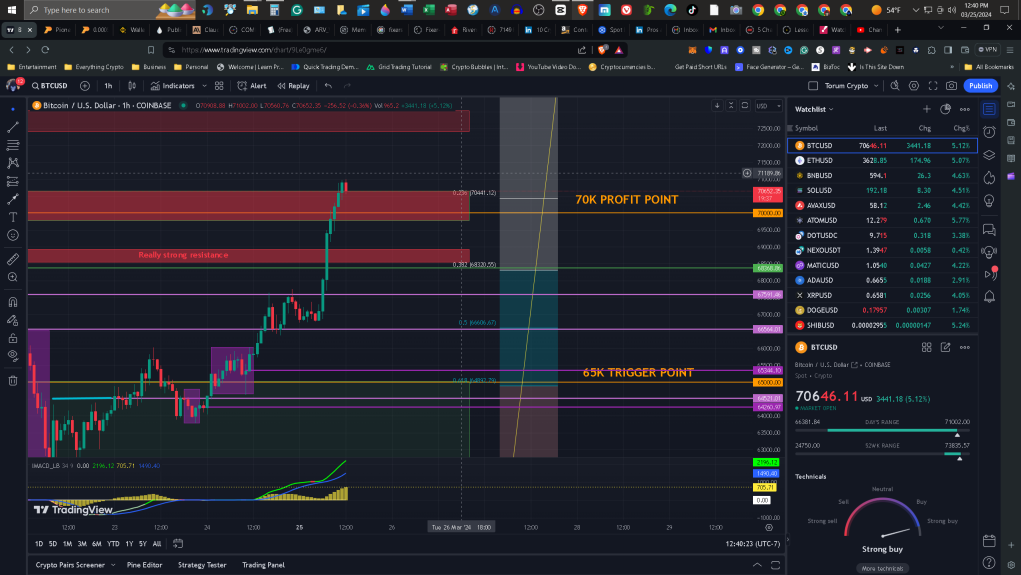
Task: Switch to the Pine Editor tab
Action: [x=145, y=565]
